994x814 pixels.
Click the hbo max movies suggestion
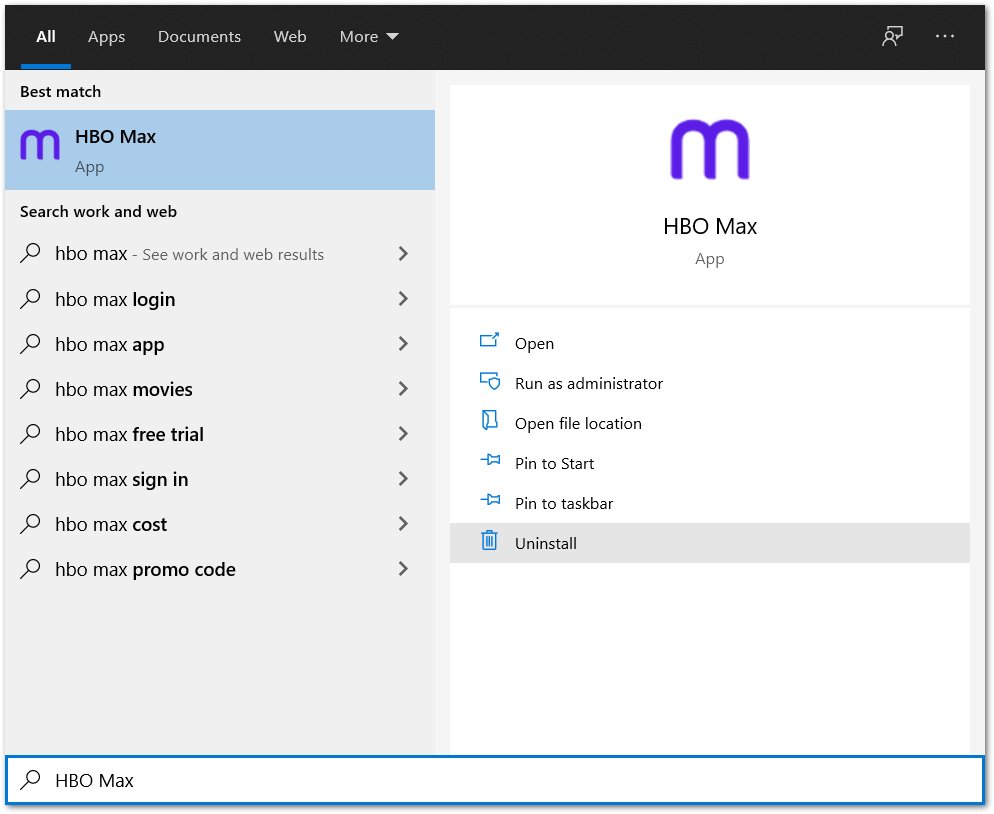[x=220, y=389]
